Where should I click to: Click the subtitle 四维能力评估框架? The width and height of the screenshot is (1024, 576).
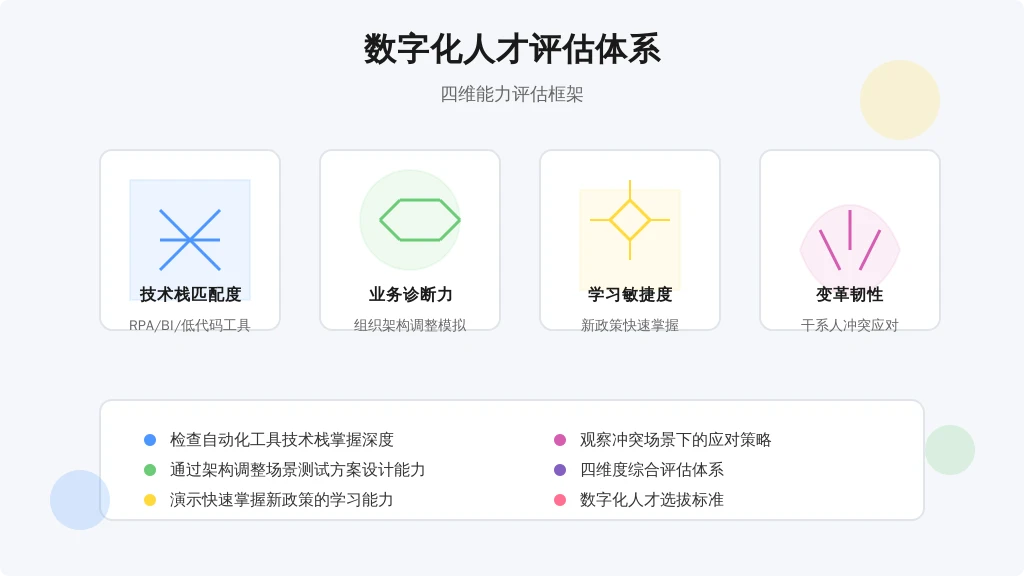click(512, 94)
